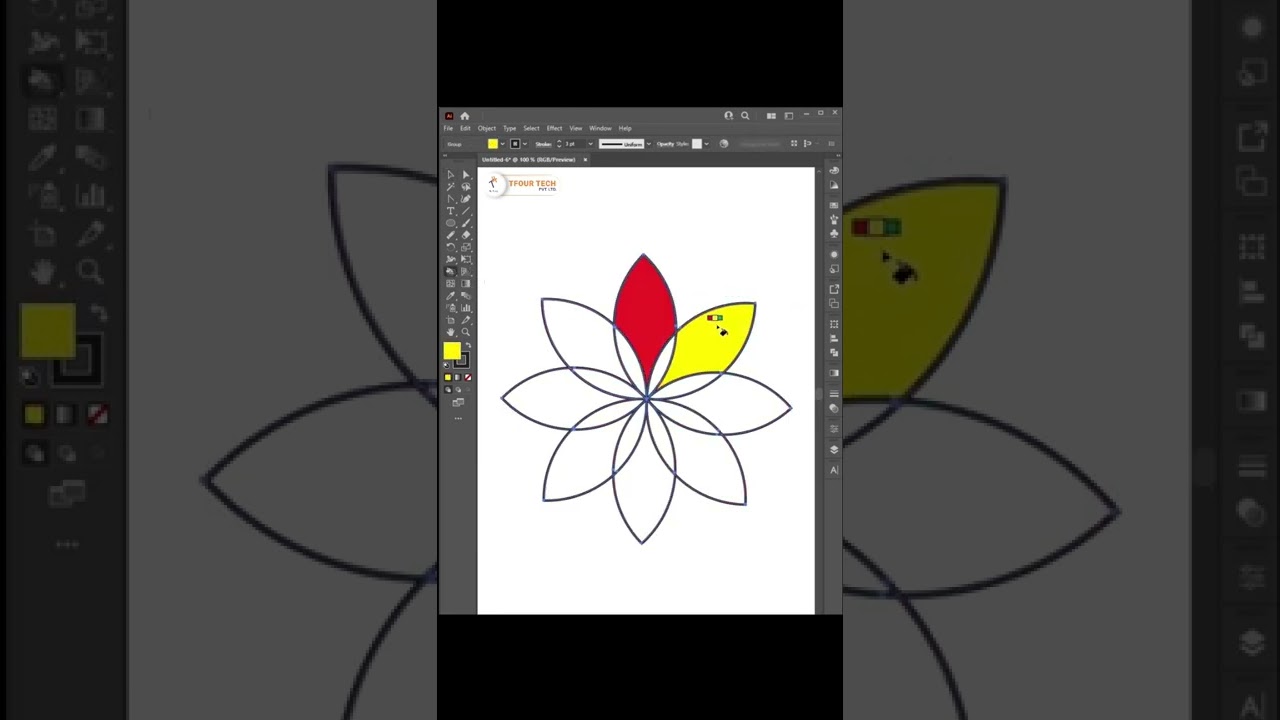Open the Edit Toolbar three-dots button
Screen dimensions: 1280x720
tap(458, 418)
